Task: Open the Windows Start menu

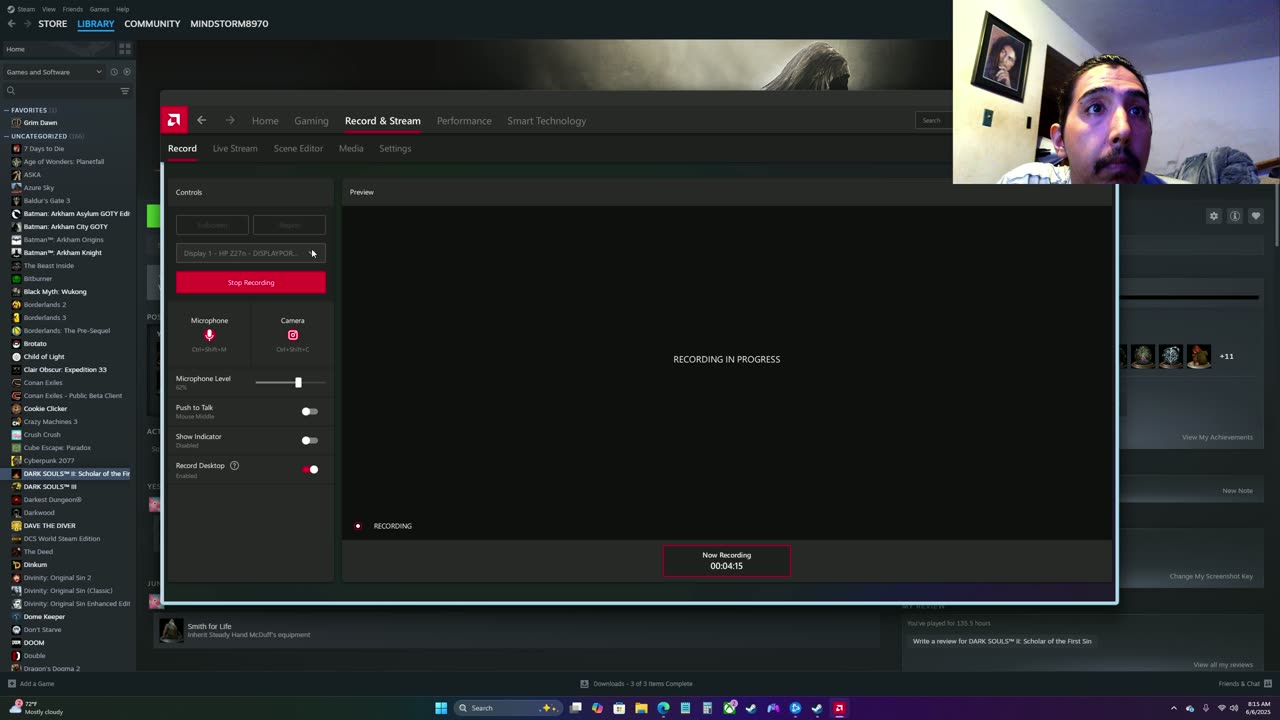Action: 441,708
